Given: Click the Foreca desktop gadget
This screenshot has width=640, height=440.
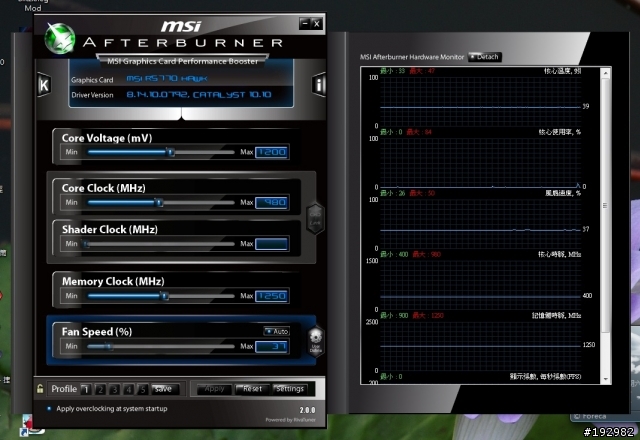Looking at the screenshot, I should [604, 418].
